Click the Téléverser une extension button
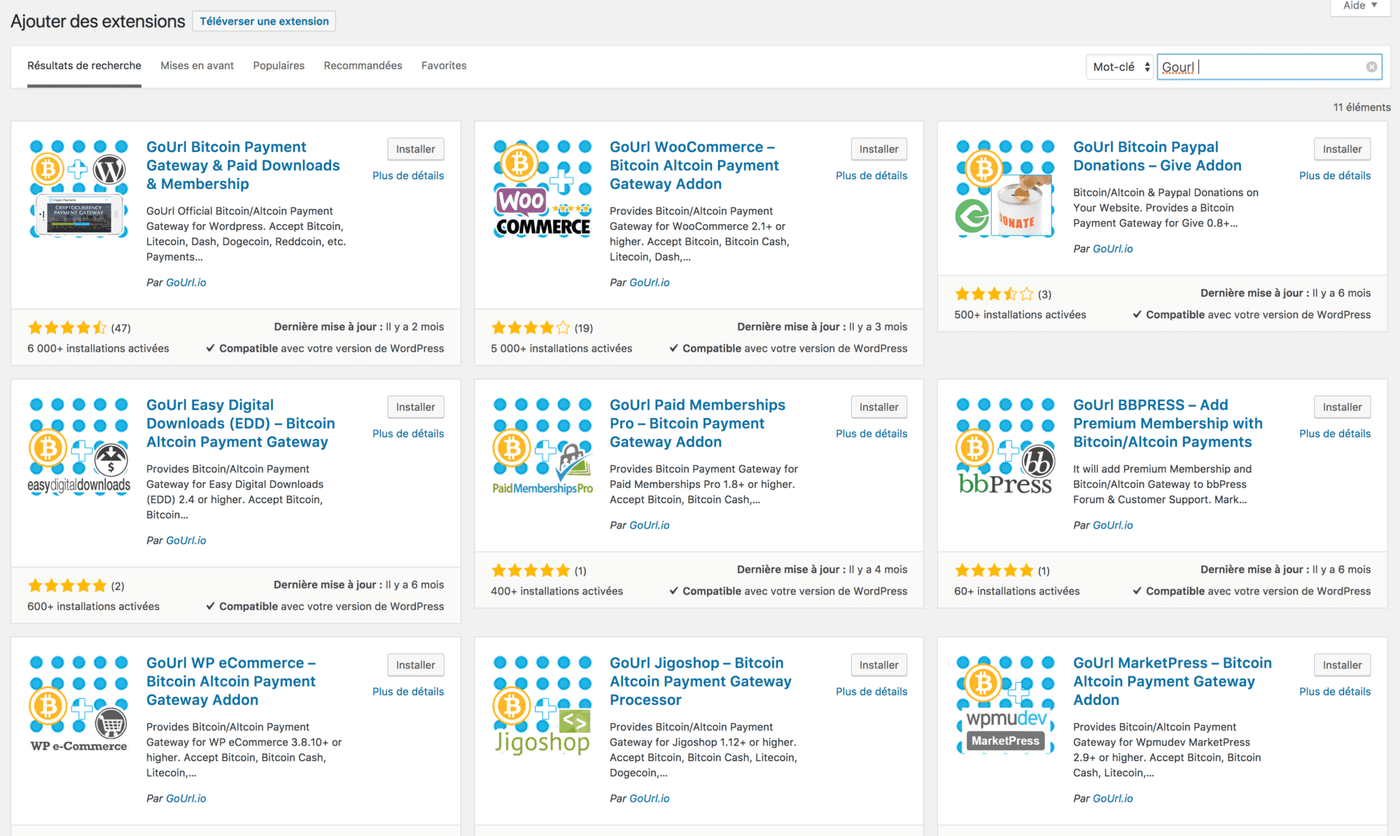 coord(263,20)
